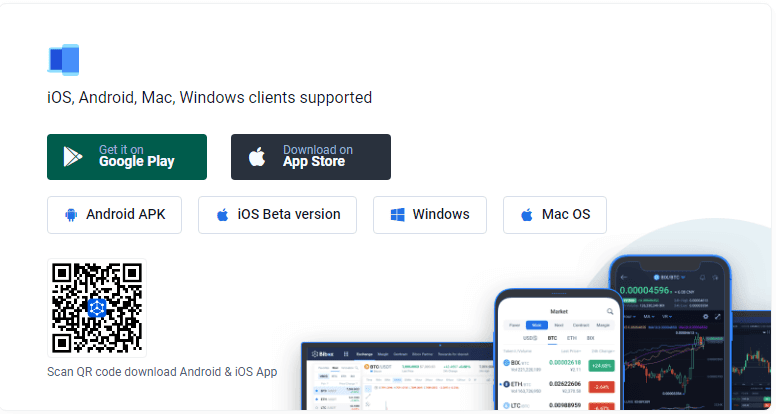Screen dimensions: 776x414
Task: Tap the search magnifier on the Market phone
Action: (x=610, y=311)
